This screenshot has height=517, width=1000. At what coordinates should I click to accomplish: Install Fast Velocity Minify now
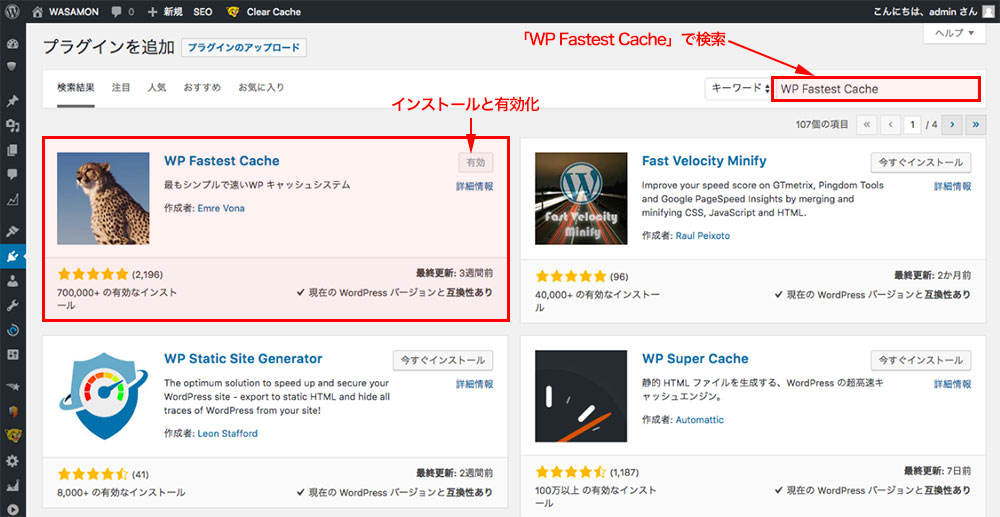(x=921, y=163)
